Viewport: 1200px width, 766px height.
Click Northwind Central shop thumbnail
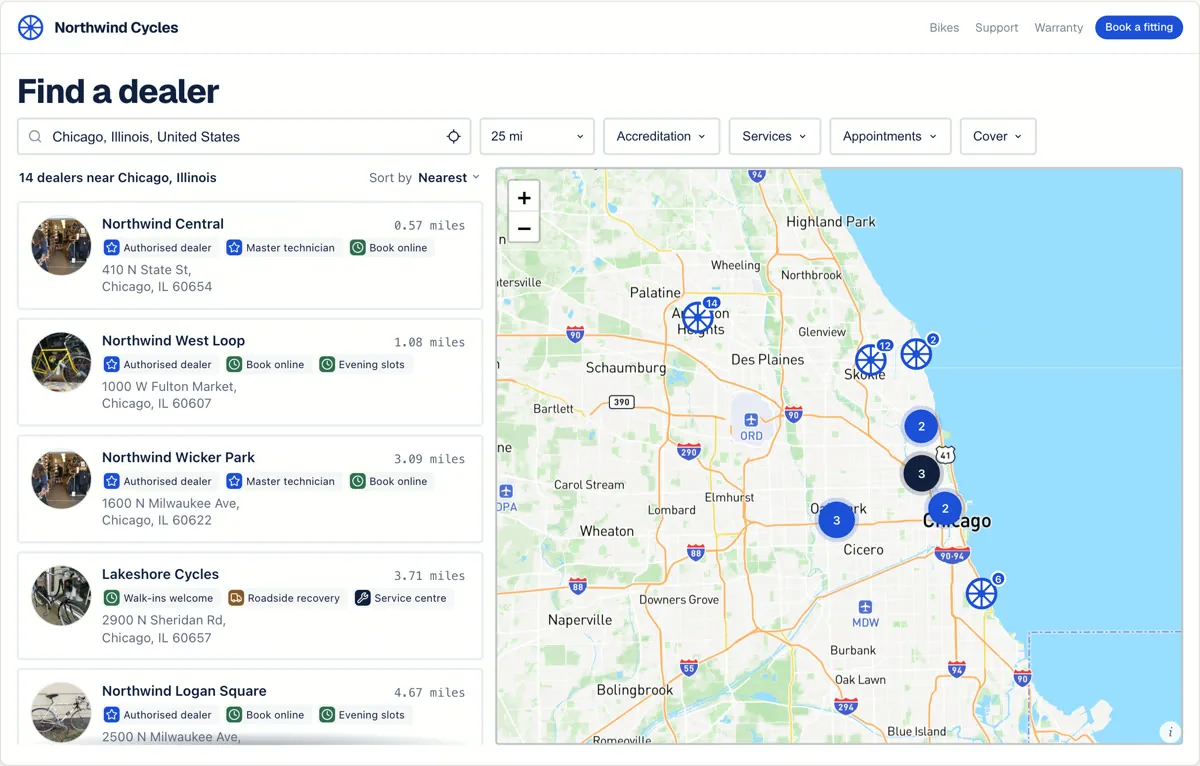61,245
